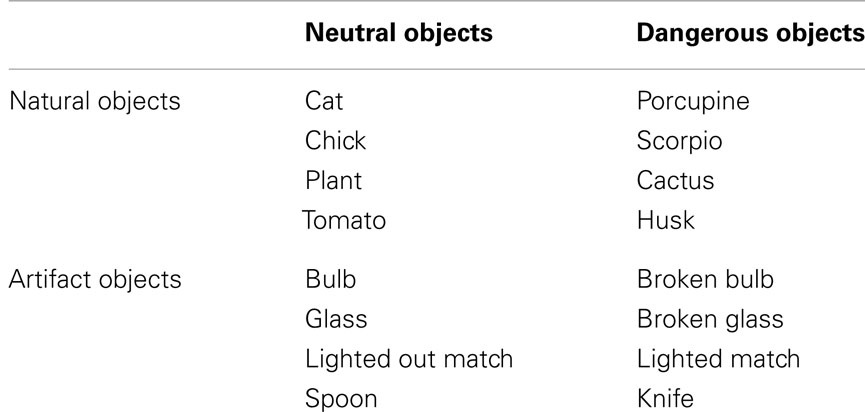Click the Lighted match dangerous entry
Screen dimensions: 865x412
tap(719, 360)
